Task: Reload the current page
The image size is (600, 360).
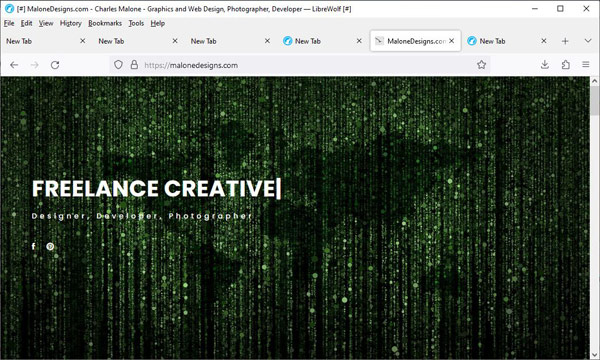Action: [55, 65]
